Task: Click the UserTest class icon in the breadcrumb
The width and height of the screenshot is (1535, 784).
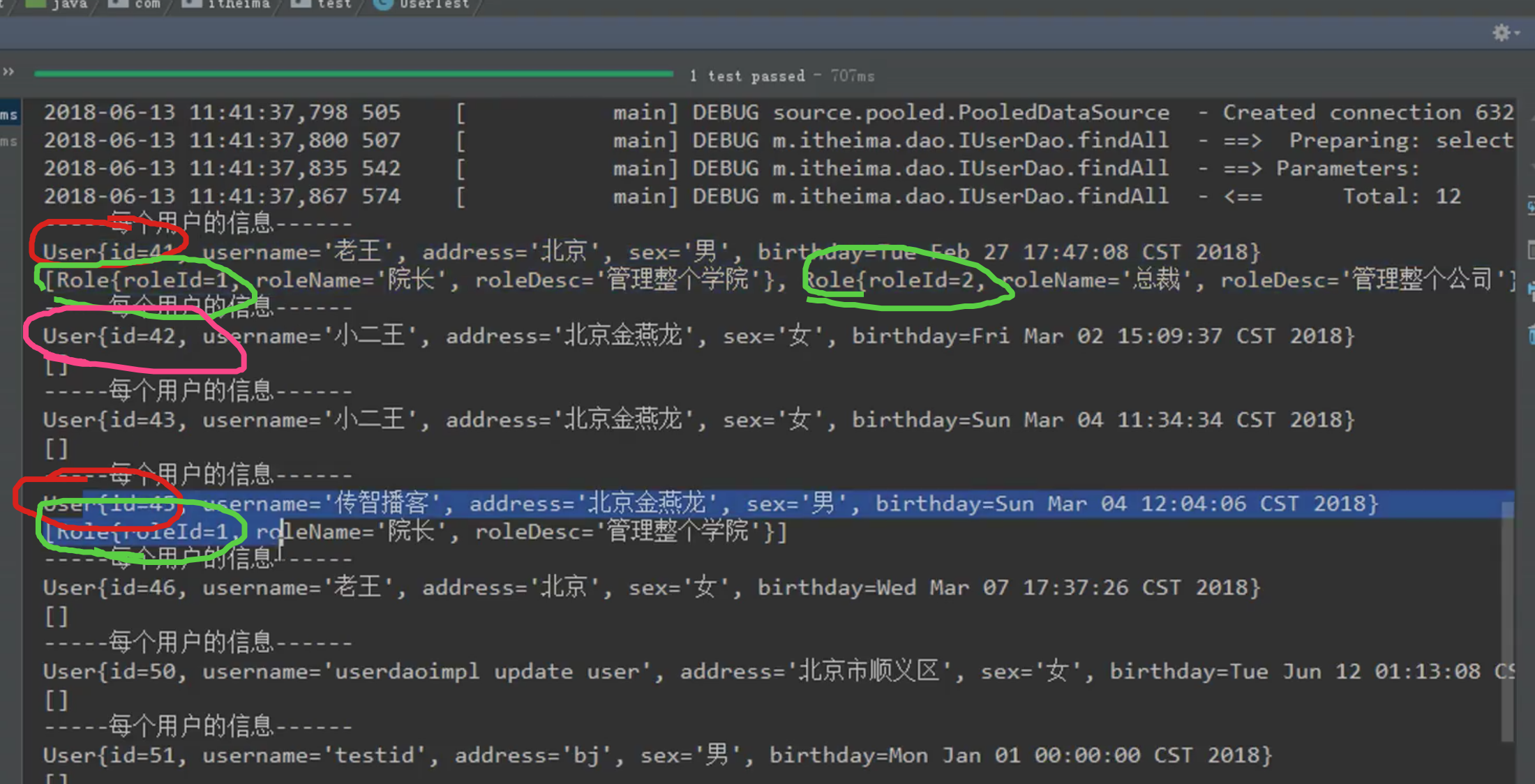Action: (382, 4)
